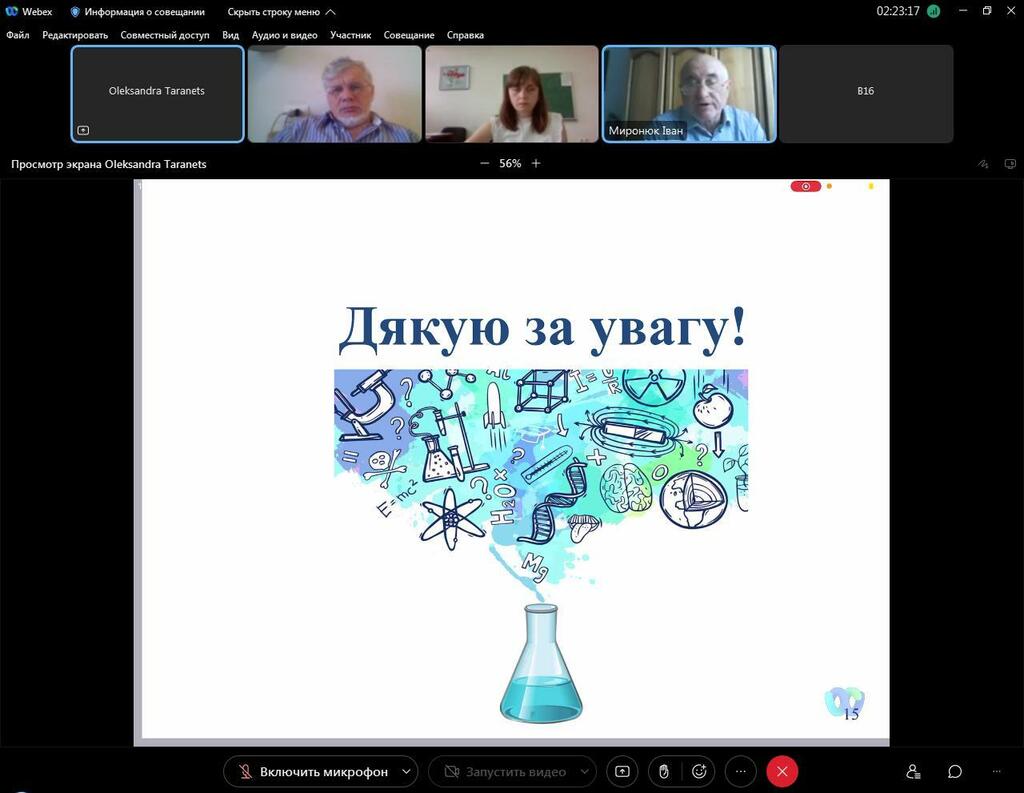Zoom out the shared screen with minus
The height and width of the screenshot is (793, 1024).
(485, 163)
